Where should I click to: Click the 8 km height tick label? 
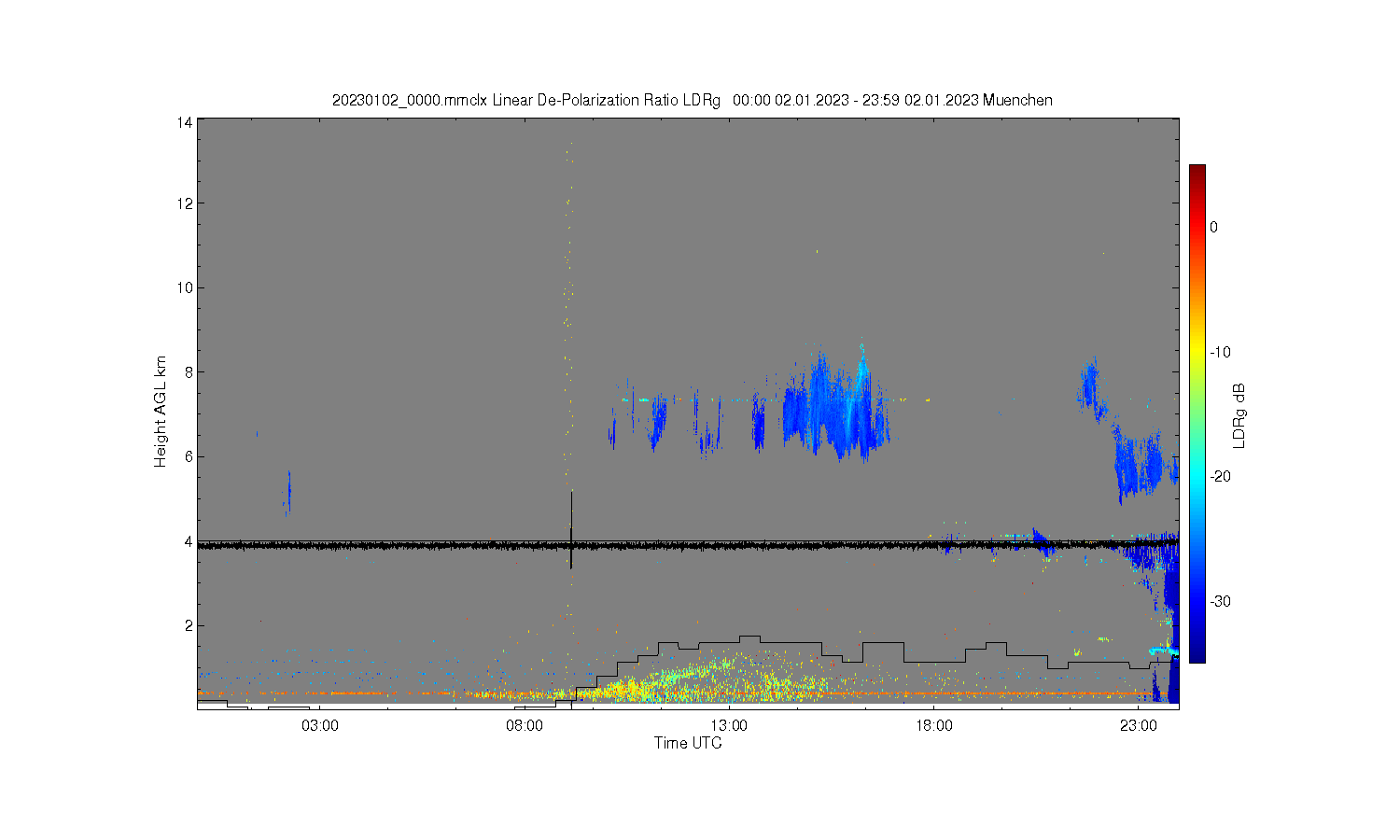pos(189,371)
